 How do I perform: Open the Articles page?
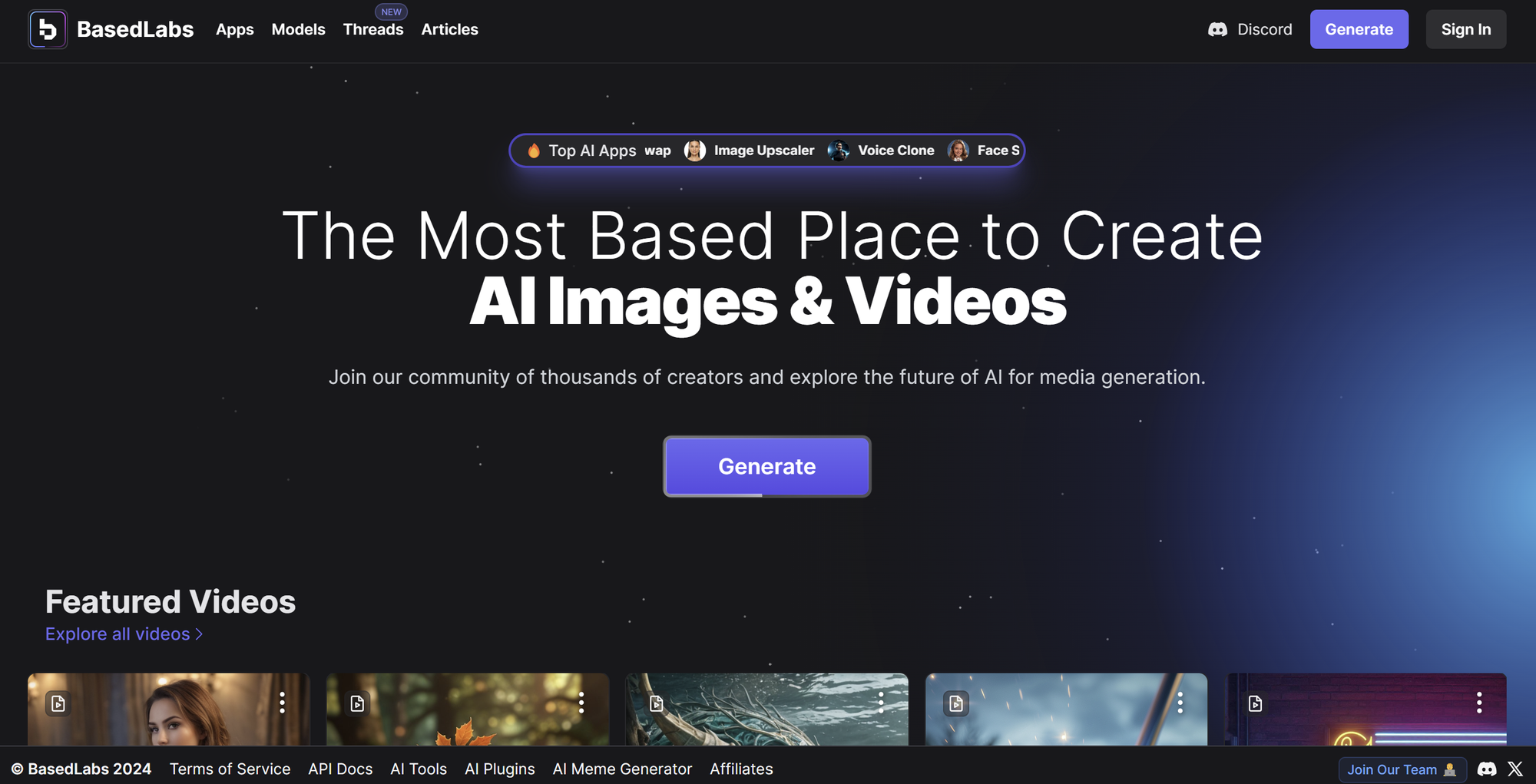click(x=449, y=29)
